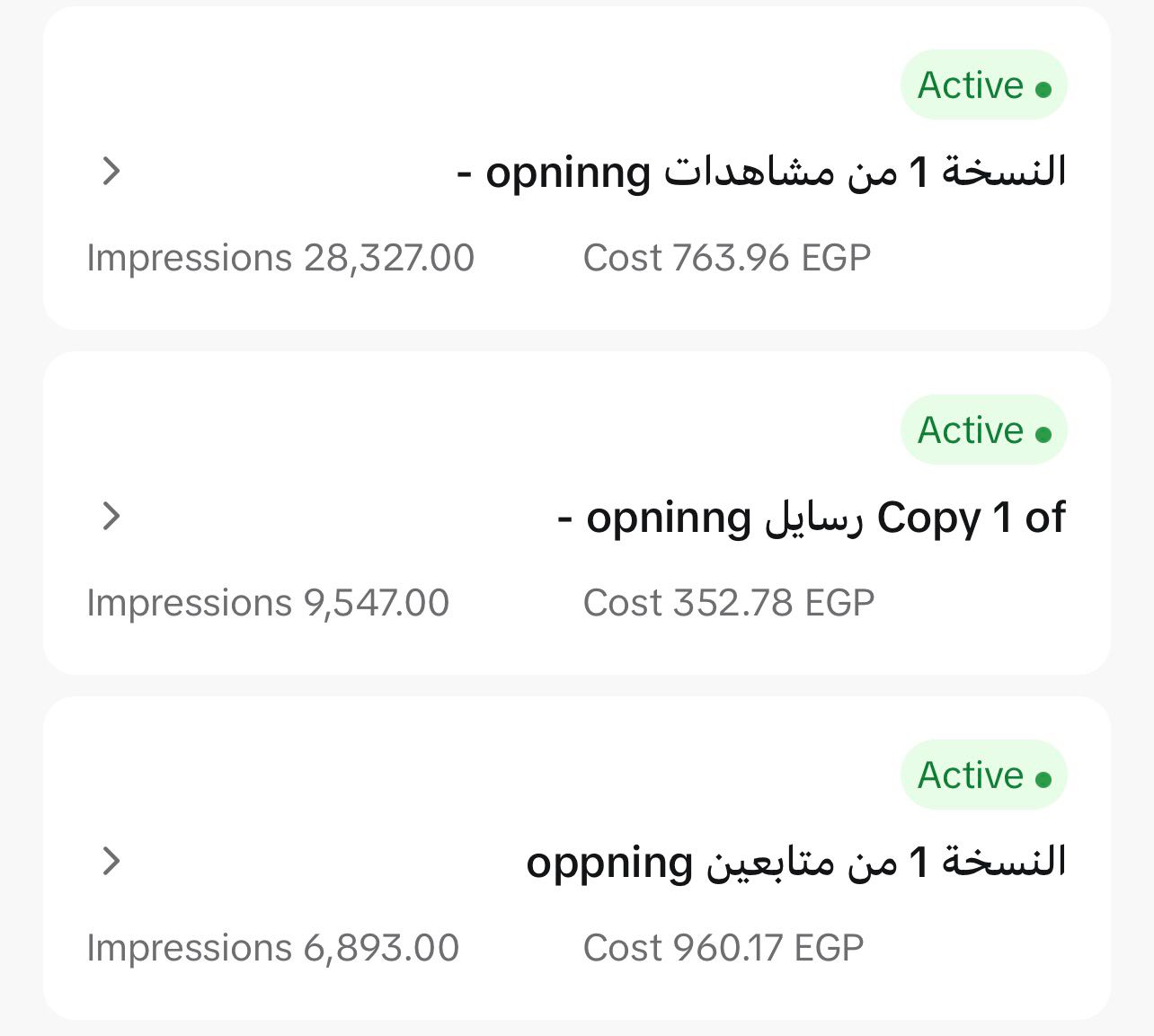
Task: Open the campaign titled النسخة 1 من متابعين
Action: click(x=795, y=862)
